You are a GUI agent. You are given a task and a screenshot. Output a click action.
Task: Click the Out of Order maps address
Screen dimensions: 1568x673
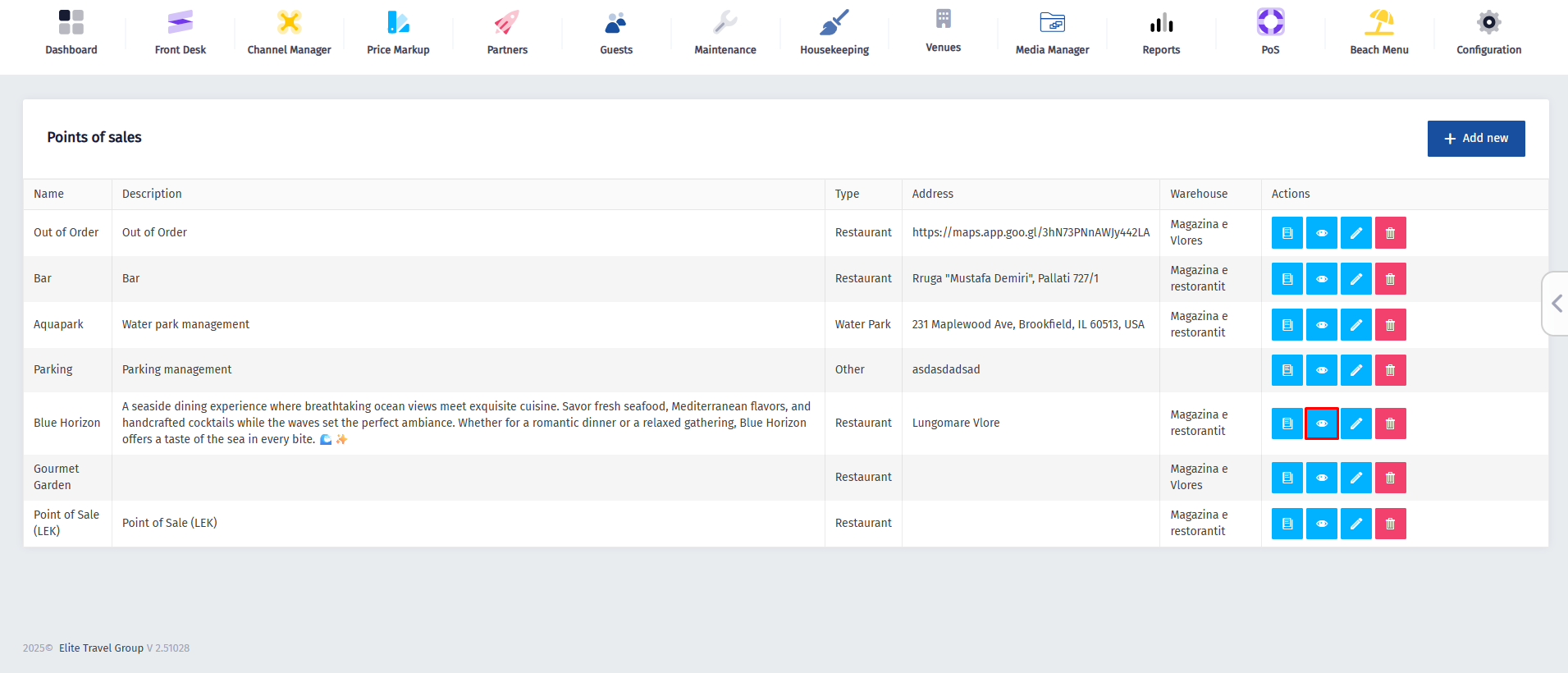pyautogui.click(x=1030, y=233)
